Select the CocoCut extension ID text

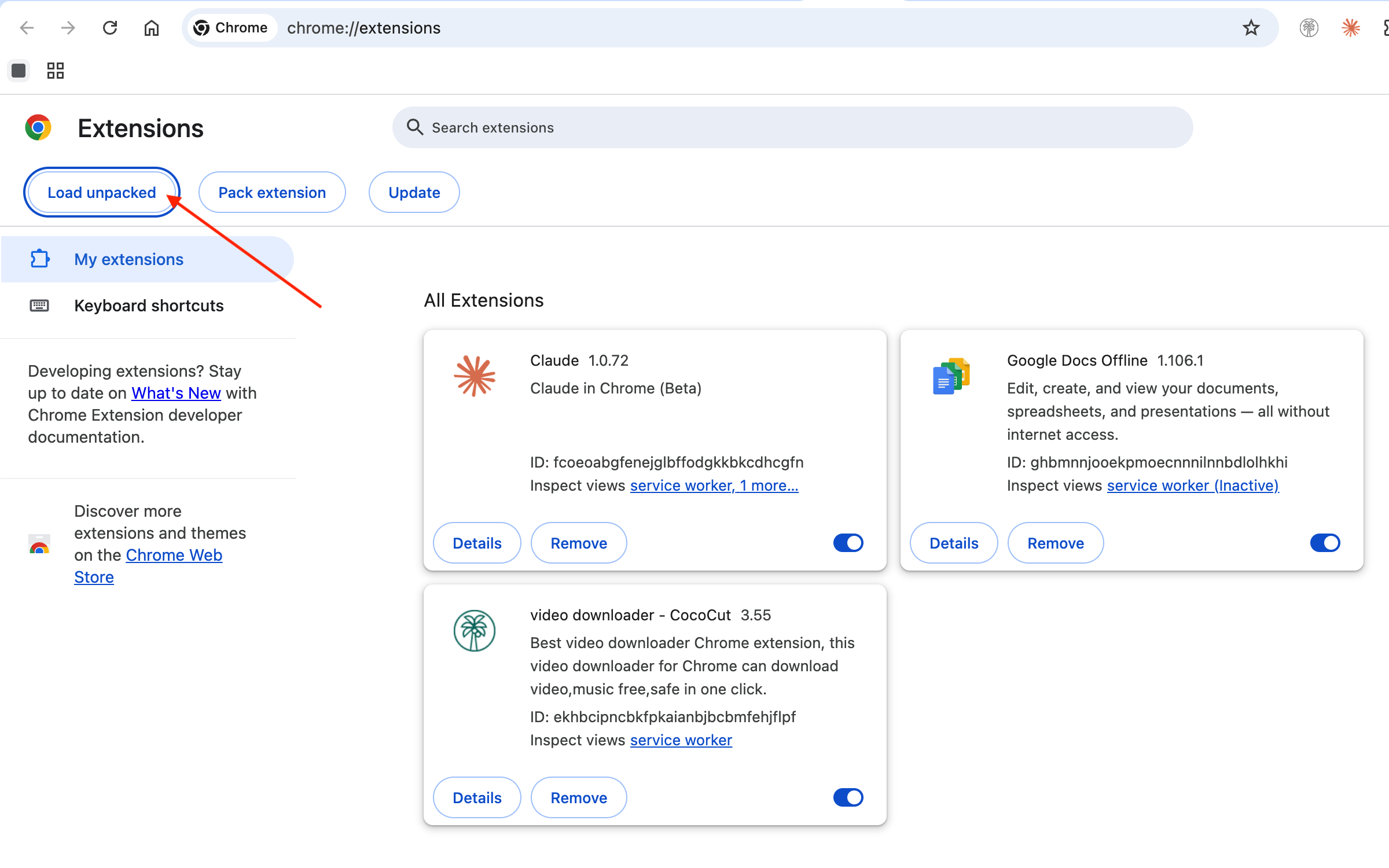point(663,717)
